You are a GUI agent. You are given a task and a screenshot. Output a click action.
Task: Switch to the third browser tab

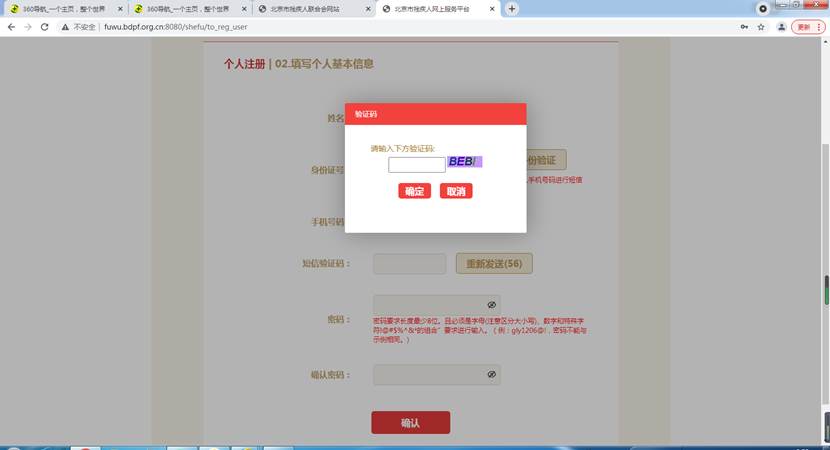(312, 9)
